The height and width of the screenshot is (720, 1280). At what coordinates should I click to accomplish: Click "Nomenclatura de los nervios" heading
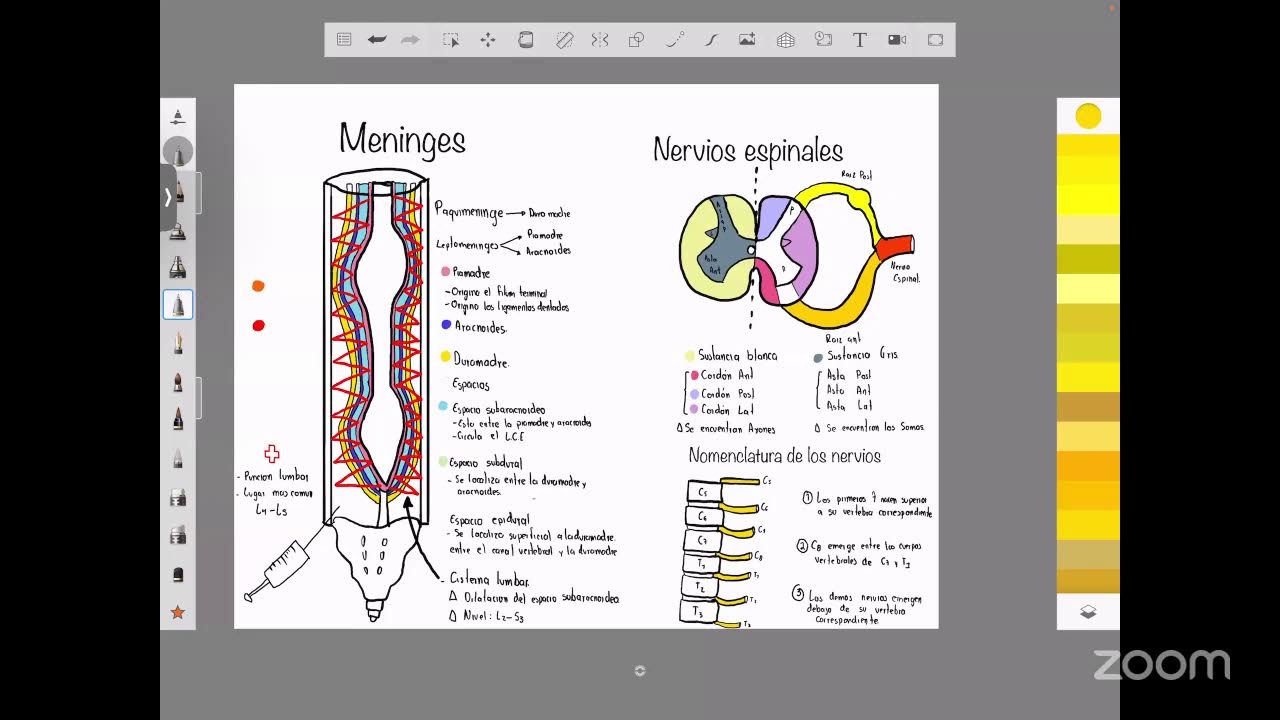click(x=785, y=456)
